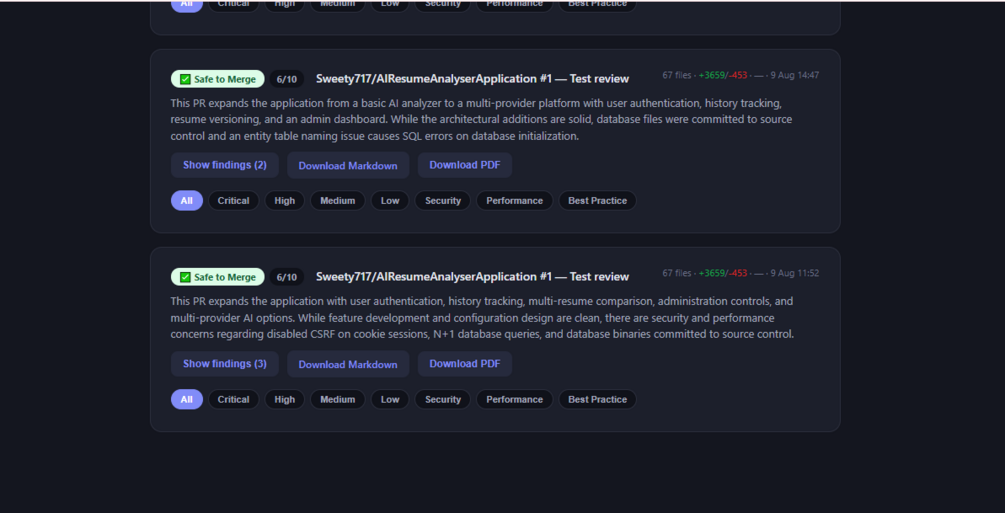Filter 11:52 review by Critical
Image resolution: width=1005 pixels, height=513 pixels.
[x=233, y=399]
